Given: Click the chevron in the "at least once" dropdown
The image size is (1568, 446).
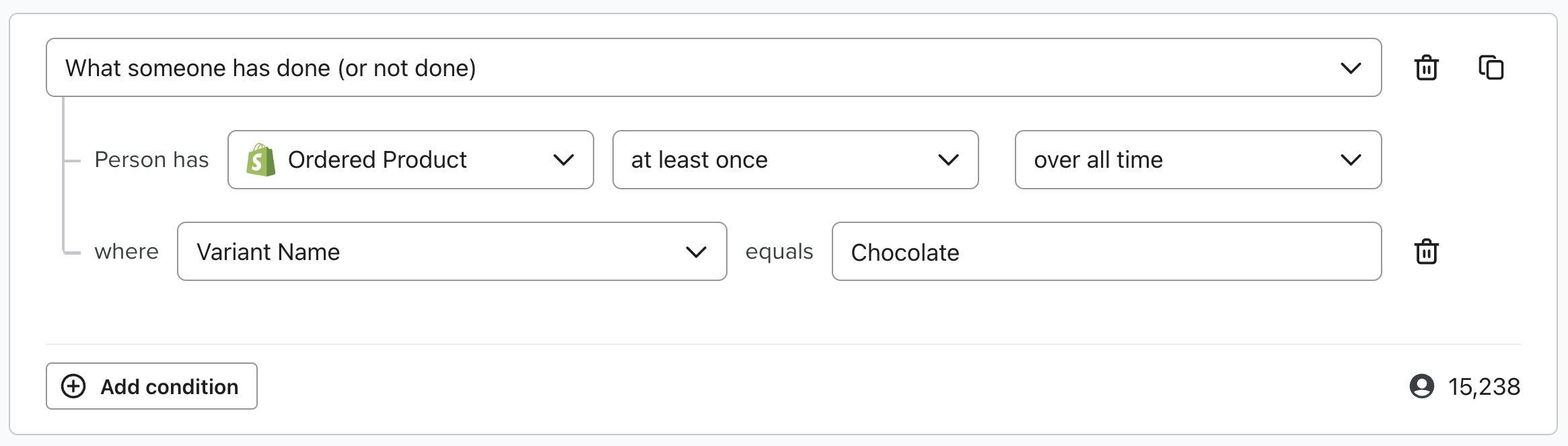Looking at the screenshot, I should (x=948, y=160).
